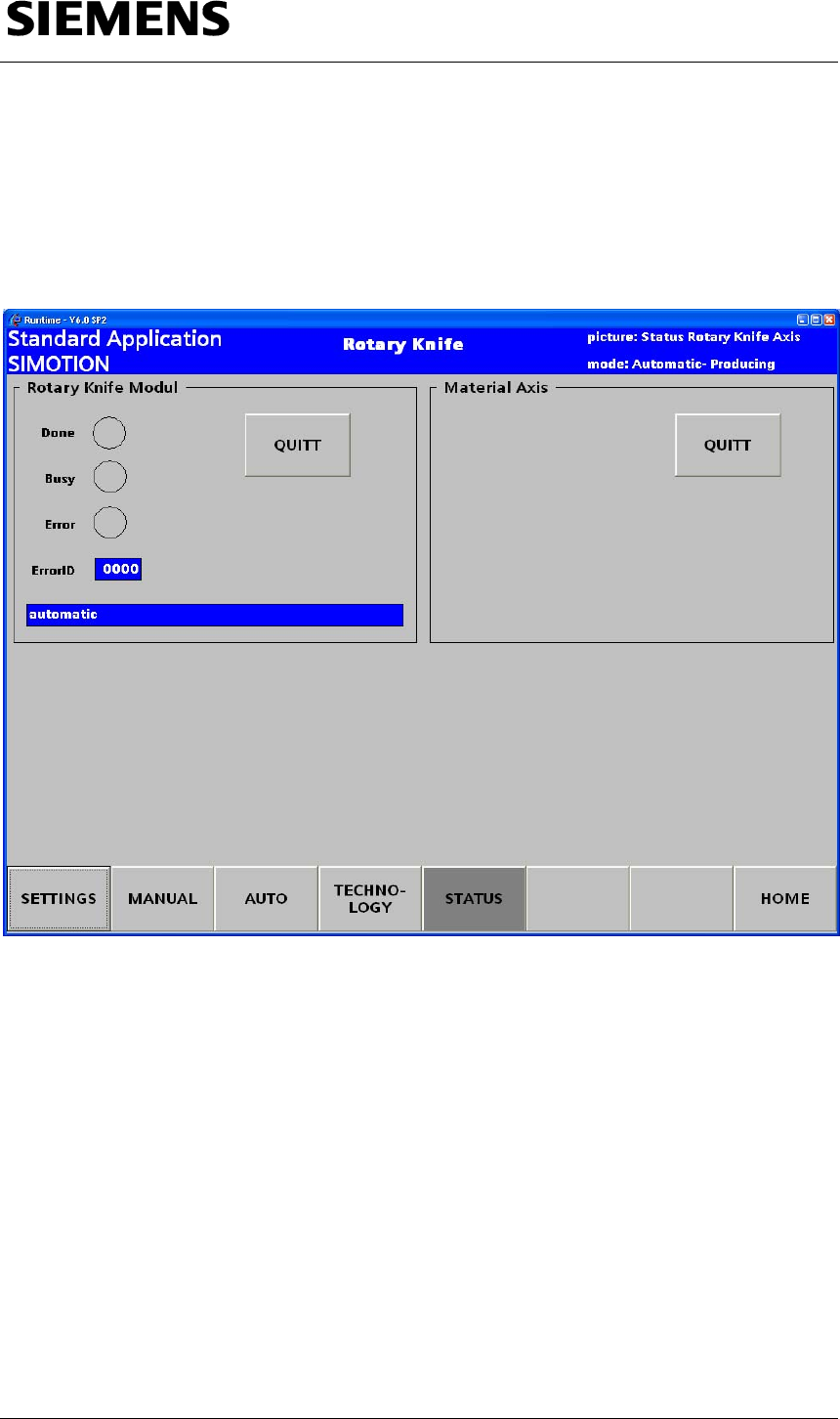Click the 'Rotary Knife Modul' group label
Screen dimensions: 840x1419
click(x=103, y=387)
